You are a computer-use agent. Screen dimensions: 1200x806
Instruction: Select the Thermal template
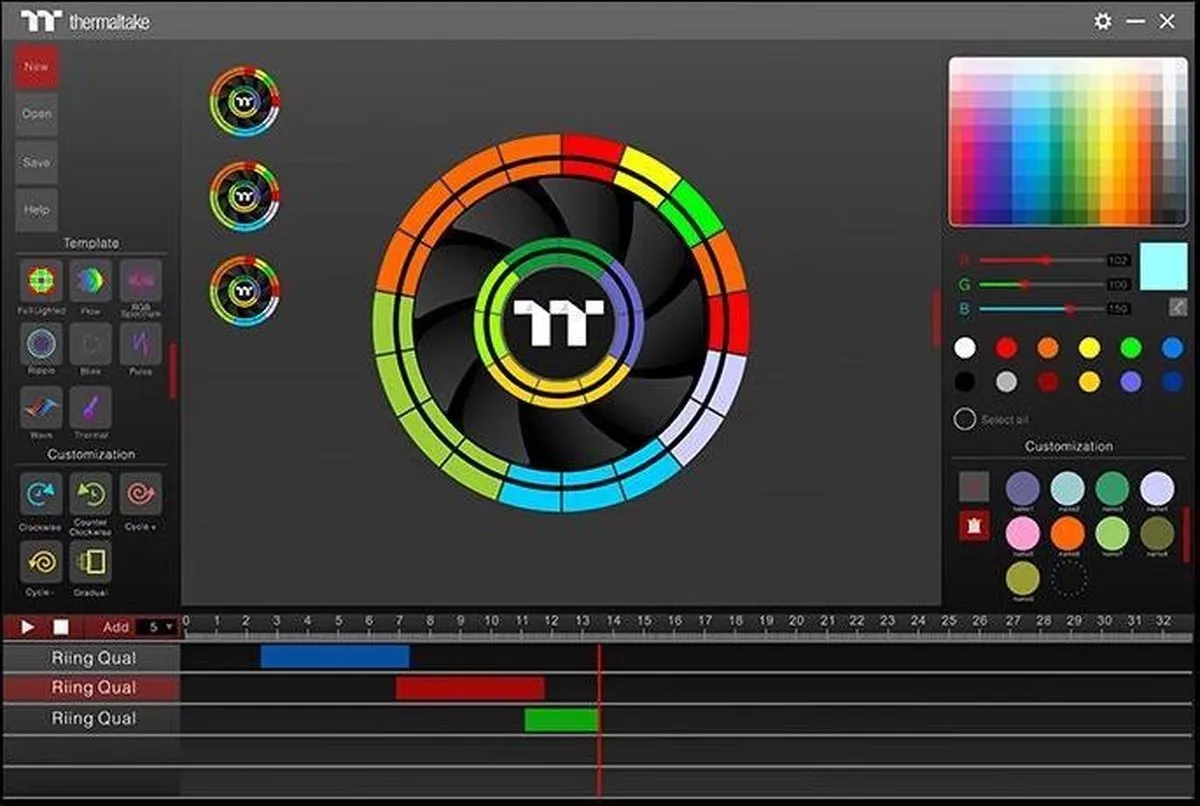[x=91, y=407]
